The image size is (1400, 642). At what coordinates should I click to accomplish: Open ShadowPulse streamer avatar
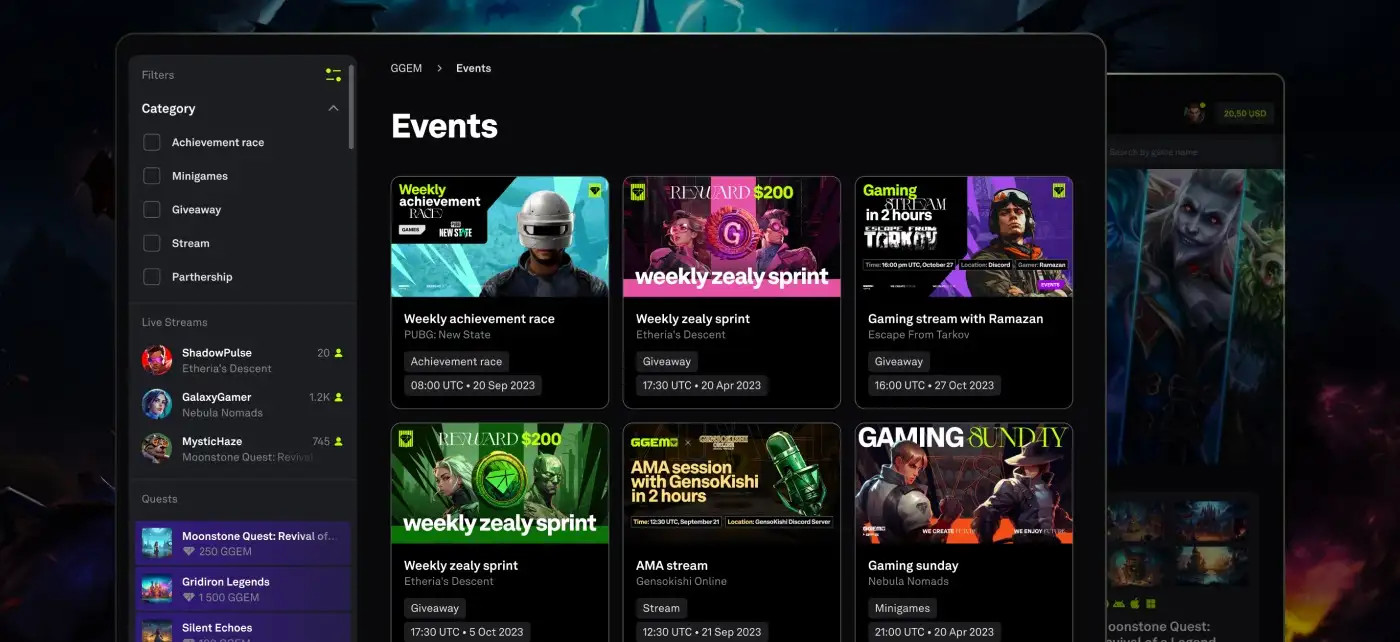click(x=157, y=360)
